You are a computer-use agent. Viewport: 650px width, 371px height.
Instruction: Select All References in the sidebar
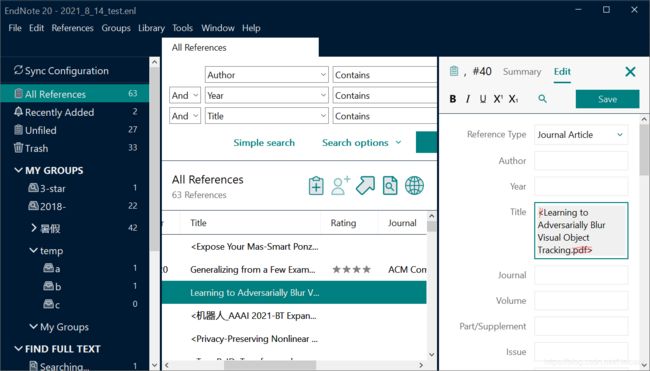pos(75,94)
